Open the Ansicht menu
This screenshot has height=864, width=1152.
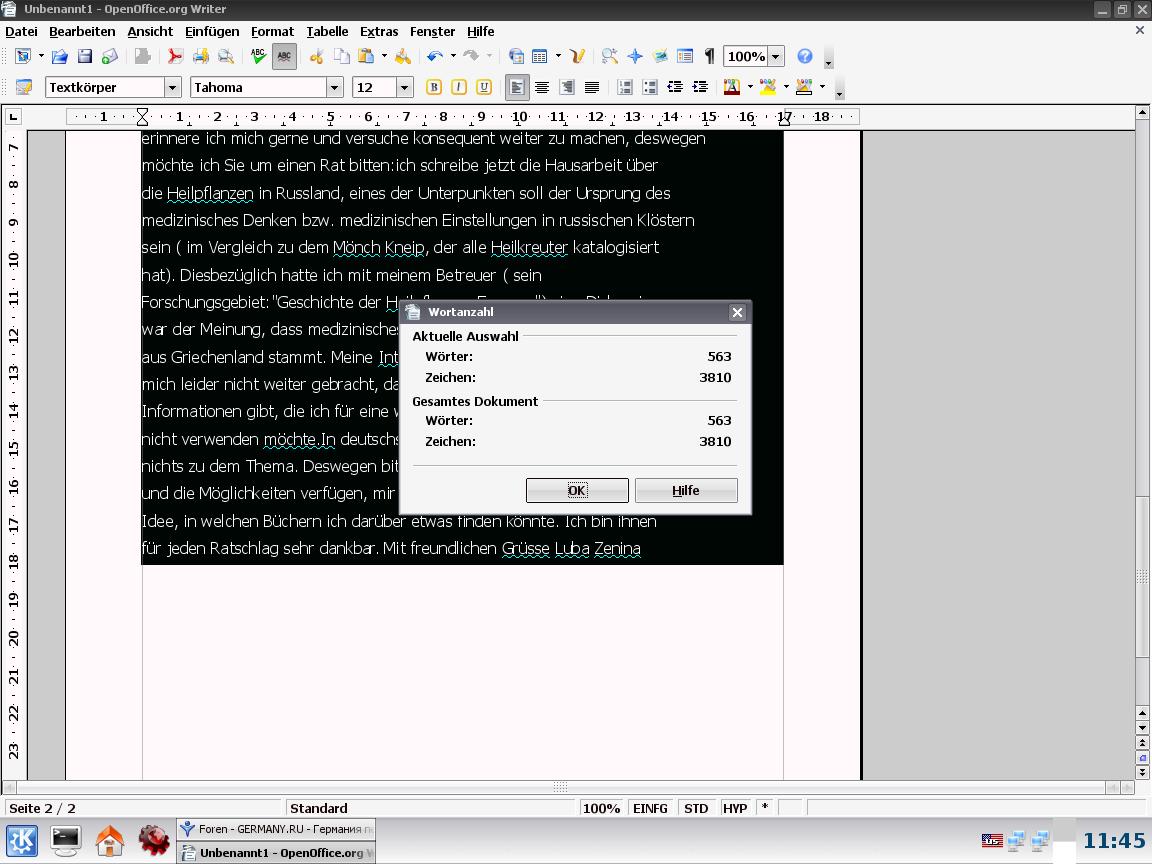150,32
